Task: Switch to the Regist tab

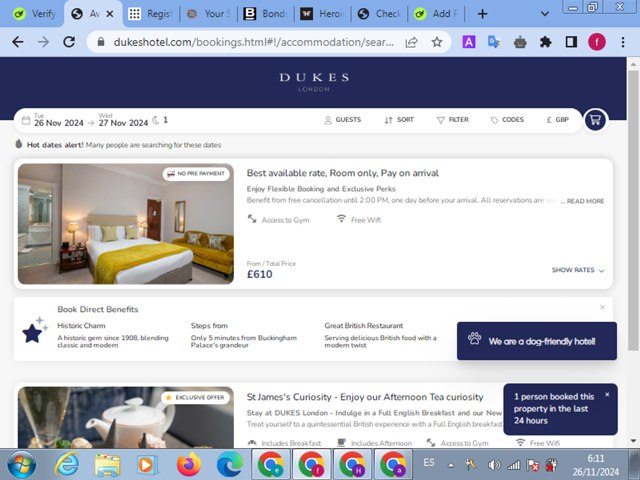Action: click(151, 14)
